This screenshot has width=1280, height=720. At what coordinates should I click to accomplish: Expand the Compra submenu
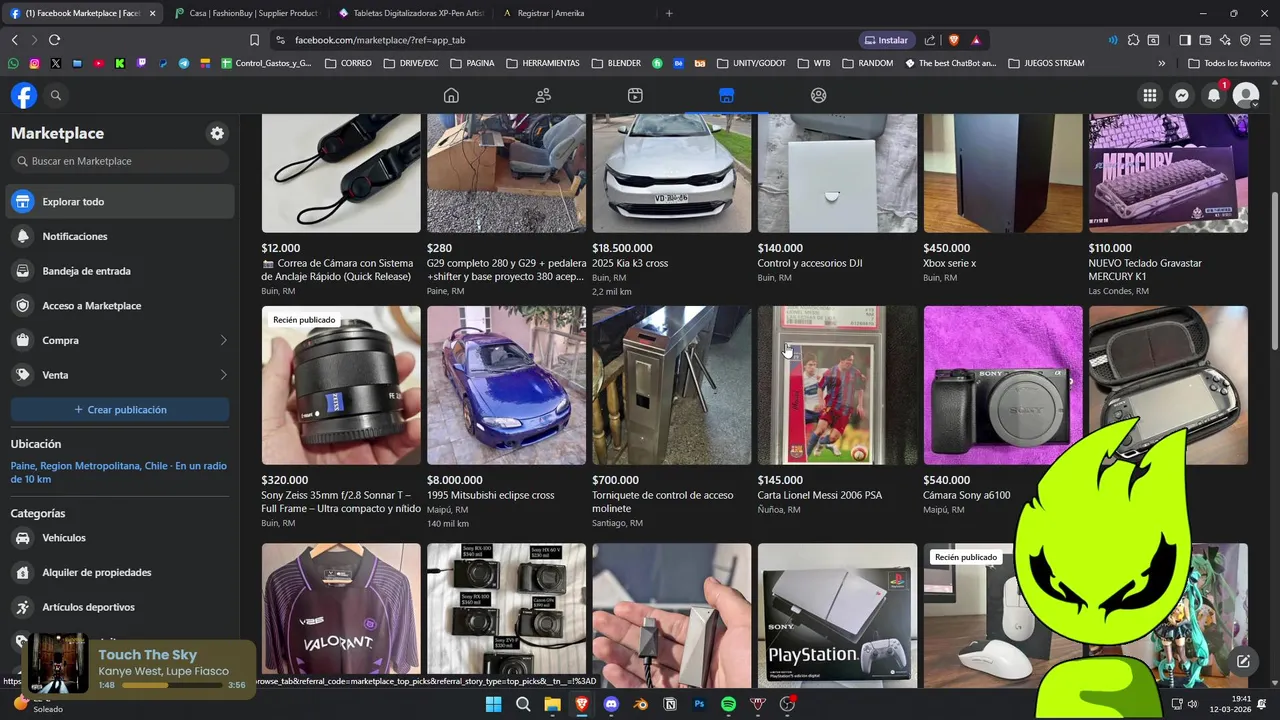[223, 340]
